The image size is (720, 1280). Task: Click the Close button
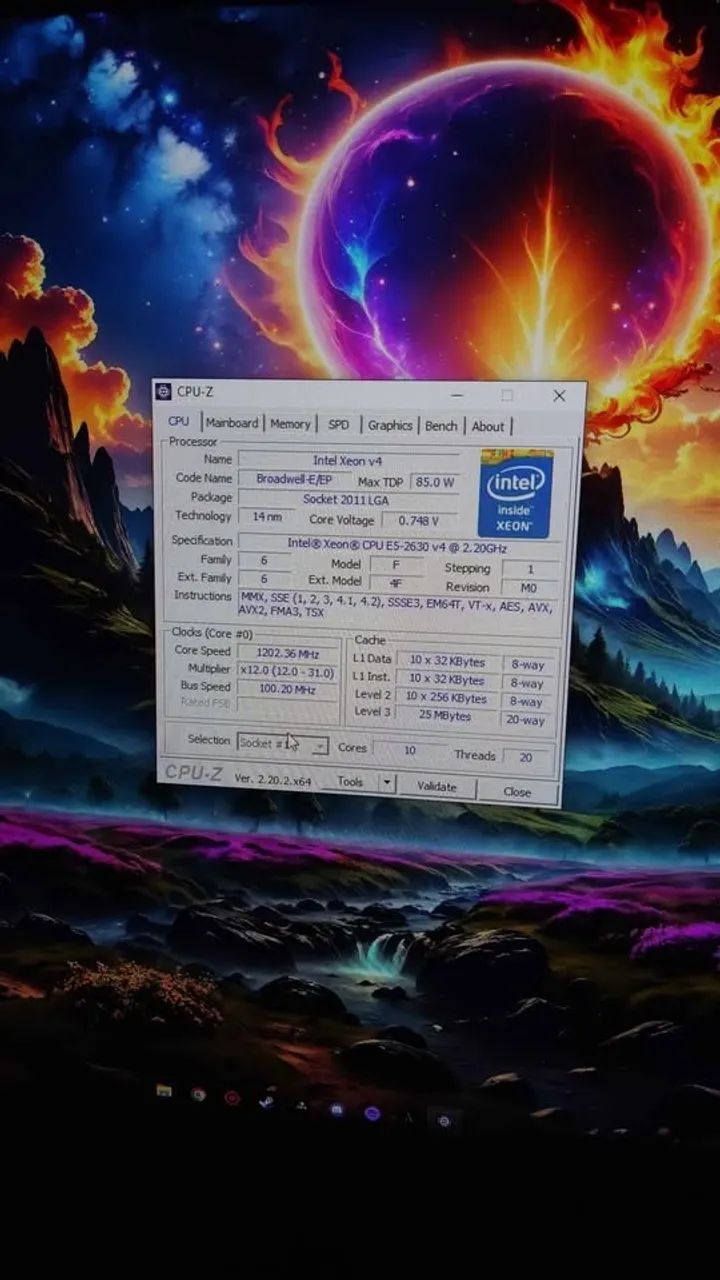click(x=517, y=791)
